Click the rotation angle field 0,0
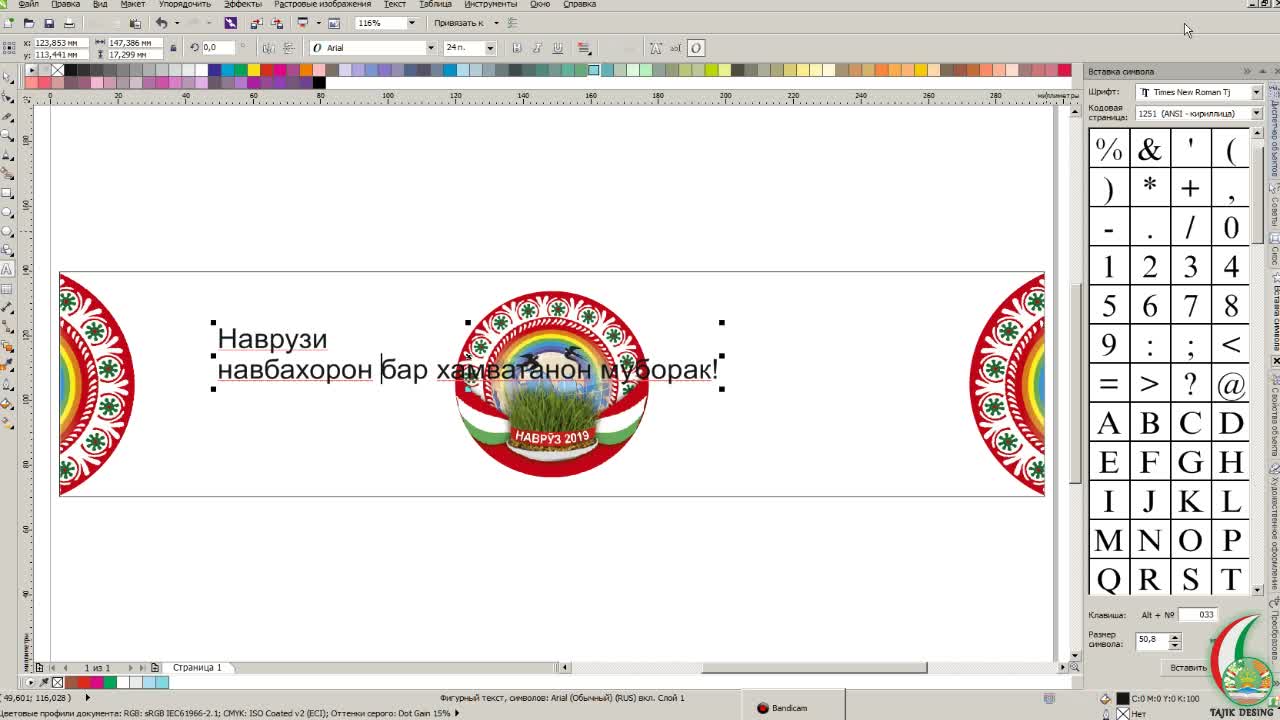Image resolution: width=1280 pixels, height=720 pixels. [x=218, y=48]
